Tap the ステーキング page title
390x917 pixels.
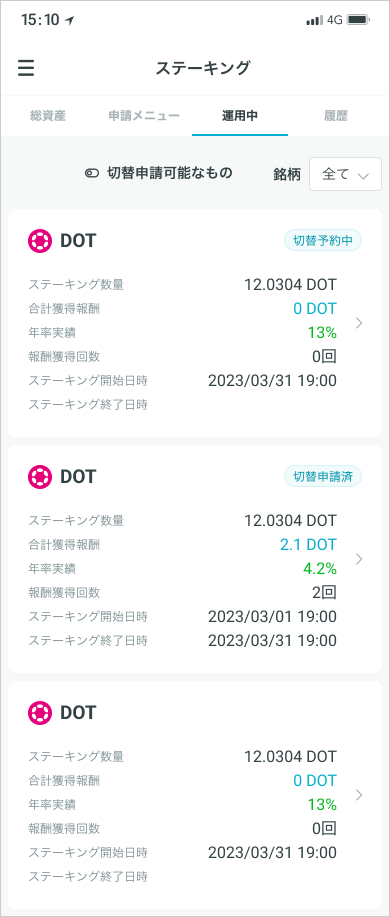(202, 68)
